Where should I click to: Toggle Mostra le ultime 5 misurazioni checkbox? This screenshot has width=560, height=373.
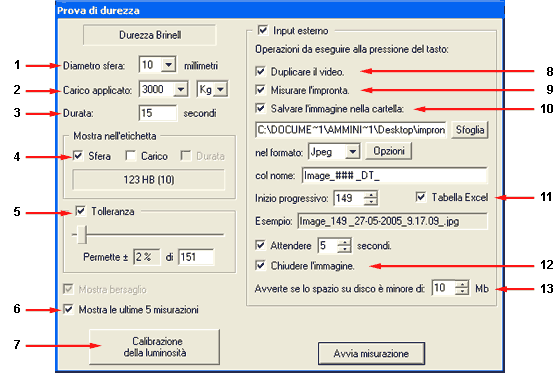point(68,309)
